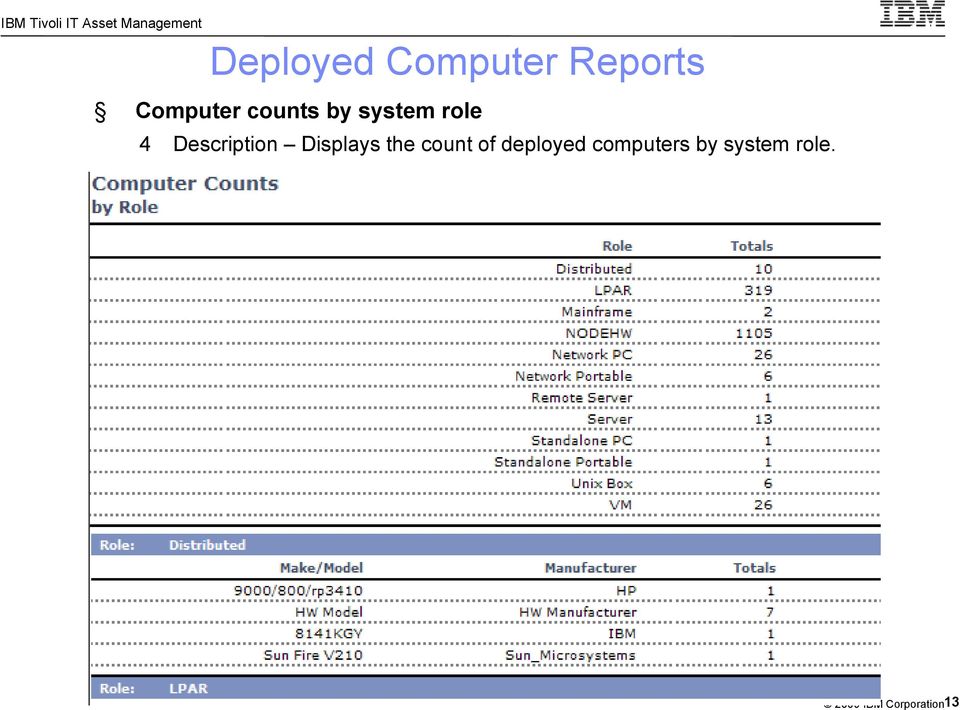Click the 'Totals' header in the Distributed section
Viewport: 960px width, 710px height.
click(754, 568)
